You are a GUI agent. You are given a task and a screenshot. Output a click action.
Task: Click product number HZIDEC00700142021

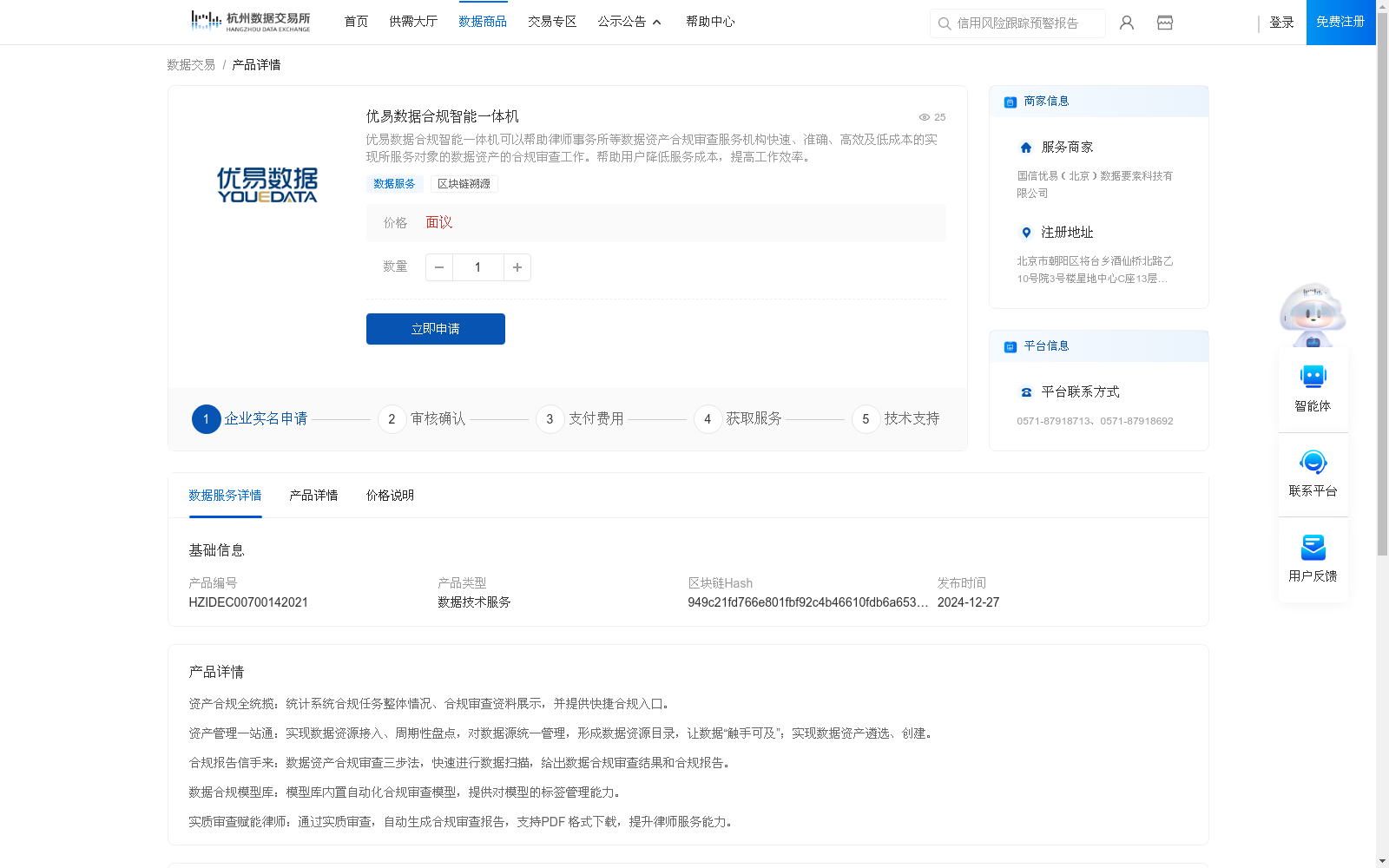(x=248, y=602)
